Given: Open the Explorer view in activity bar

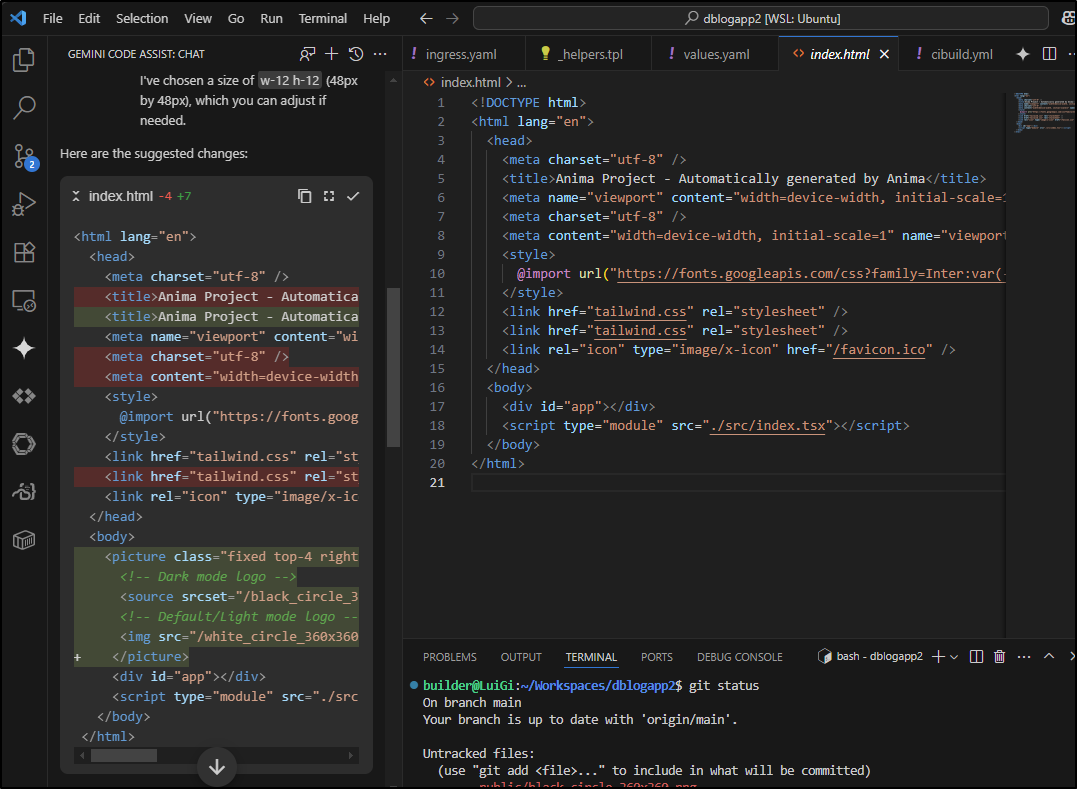Looking at the screenshot, I should point(24,60).
